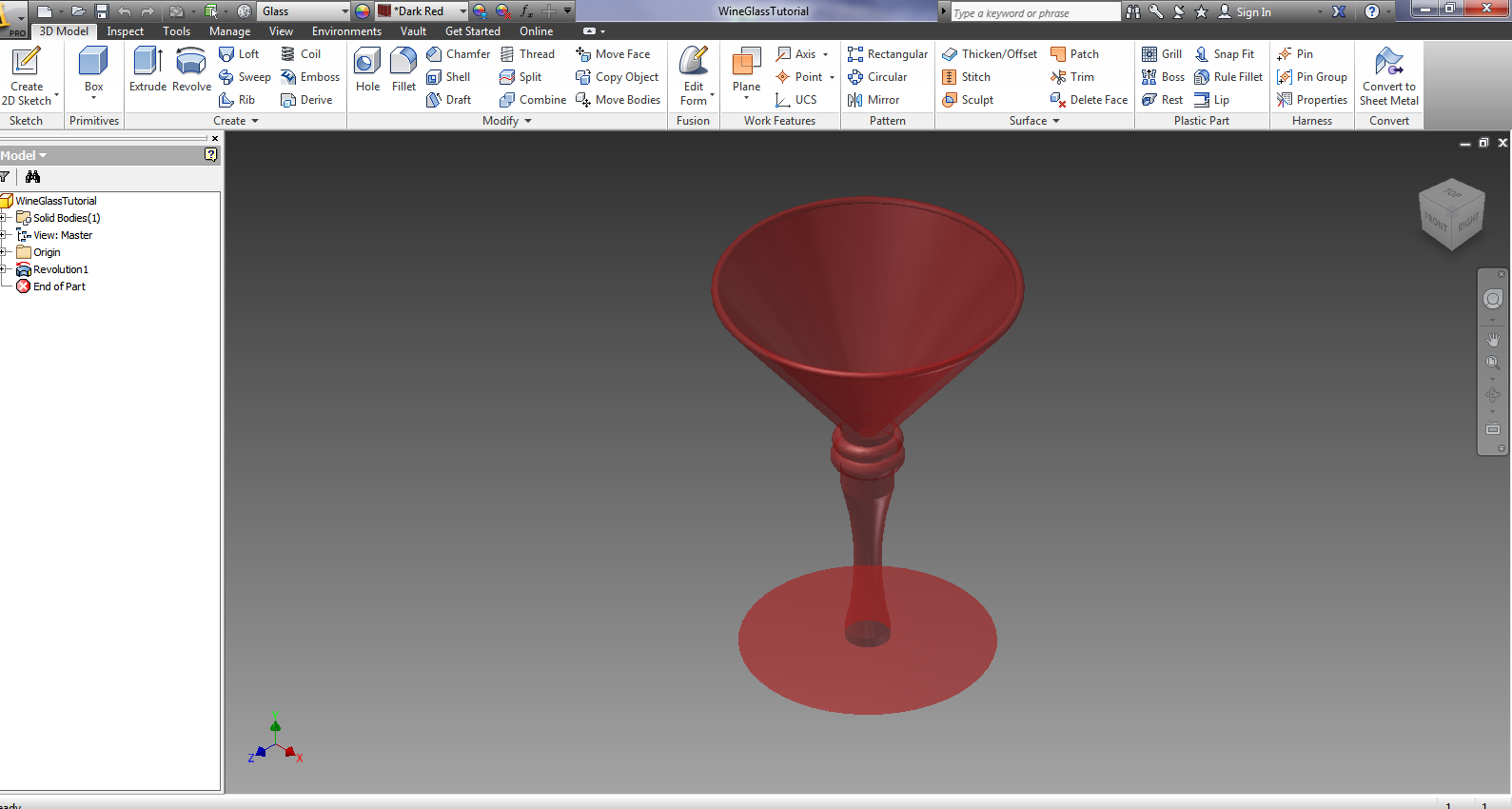Expand the Create panel dropdown

(x=254, y=121)
